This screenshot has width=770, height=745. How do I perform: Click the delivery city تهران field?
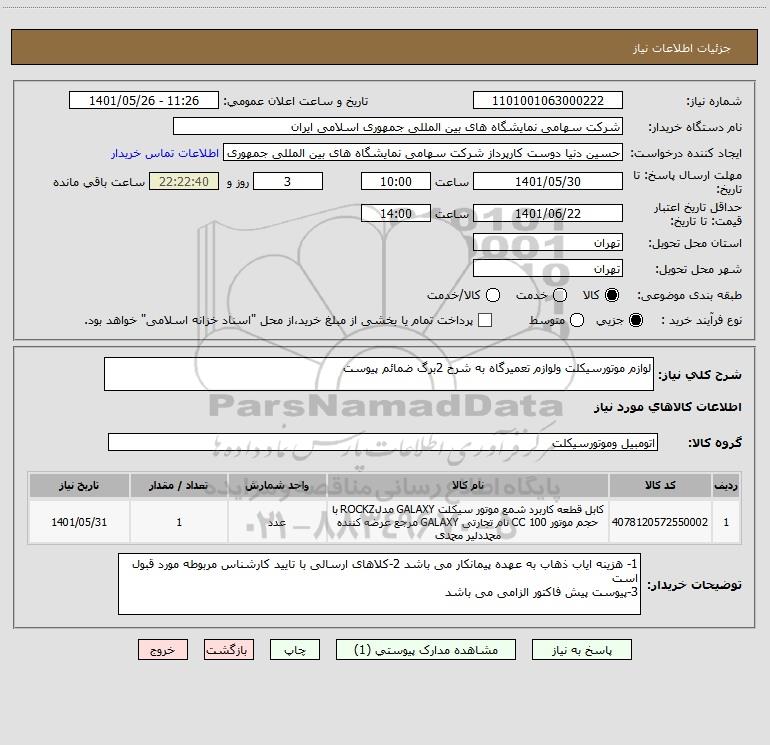pyautogui.click(x=548, y=269)
